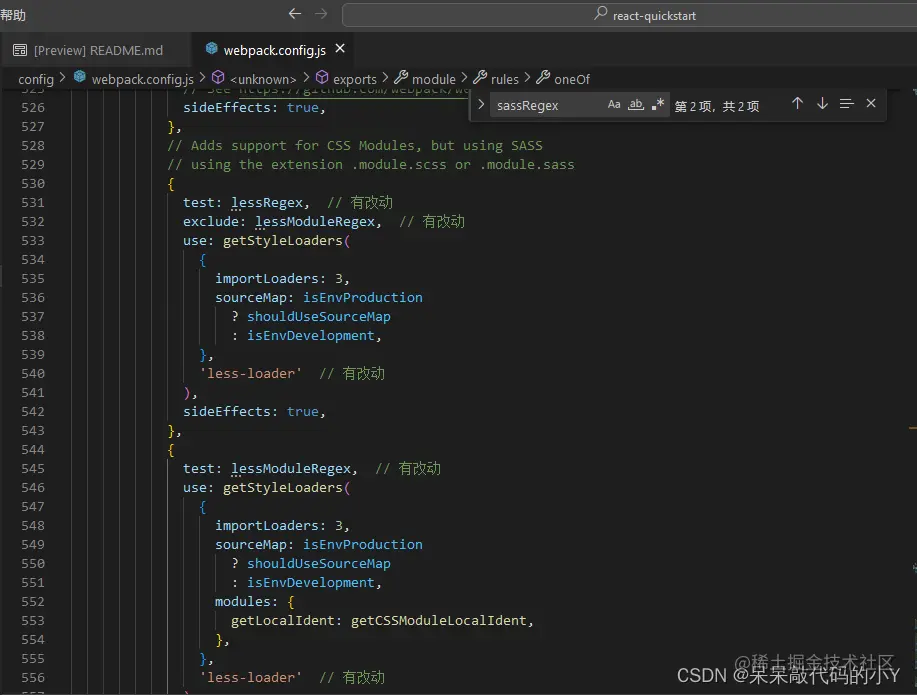Image resolution: width=917 pixels, height=695 pixels.
Task: Click getStyleLoaders on line 546
Action: [x=282, y=488]
